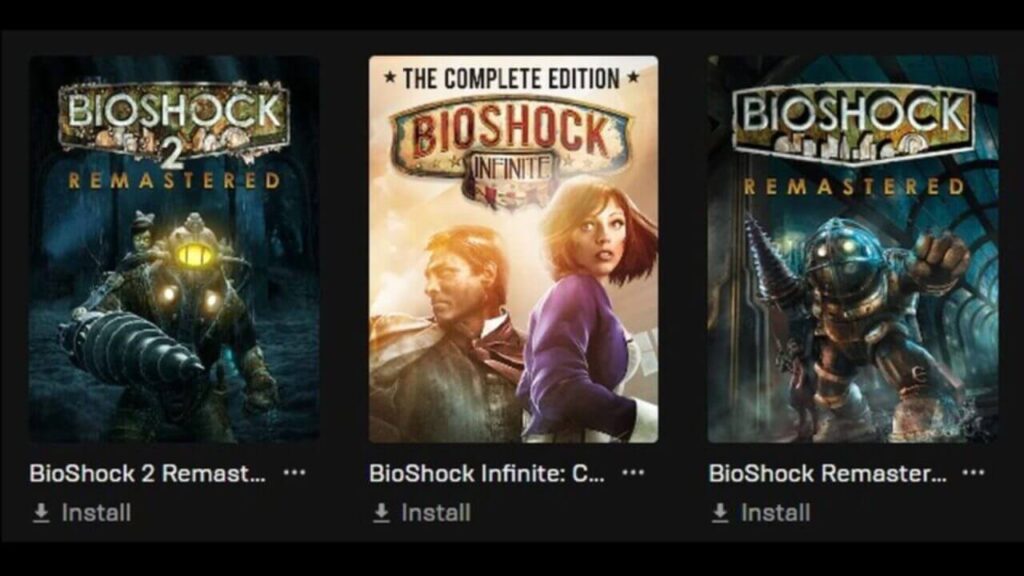The width and height of the screenshot is (1024, 576).
Task: Click "The Complete Edition" banner on the Infinite cover
Action: (511, 79)
